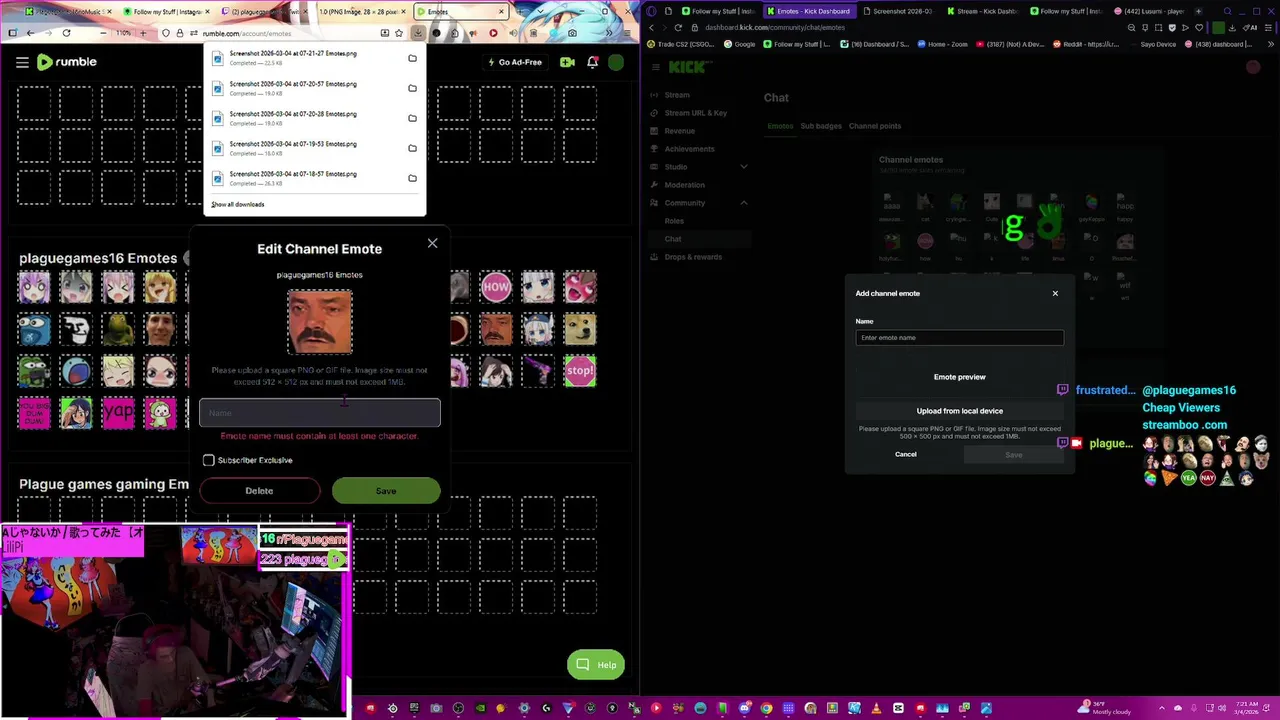The height and width of the screenshot is (720, 1280).
Task: Focus the Enter emote name field in Kick
Action: (960, 337)
